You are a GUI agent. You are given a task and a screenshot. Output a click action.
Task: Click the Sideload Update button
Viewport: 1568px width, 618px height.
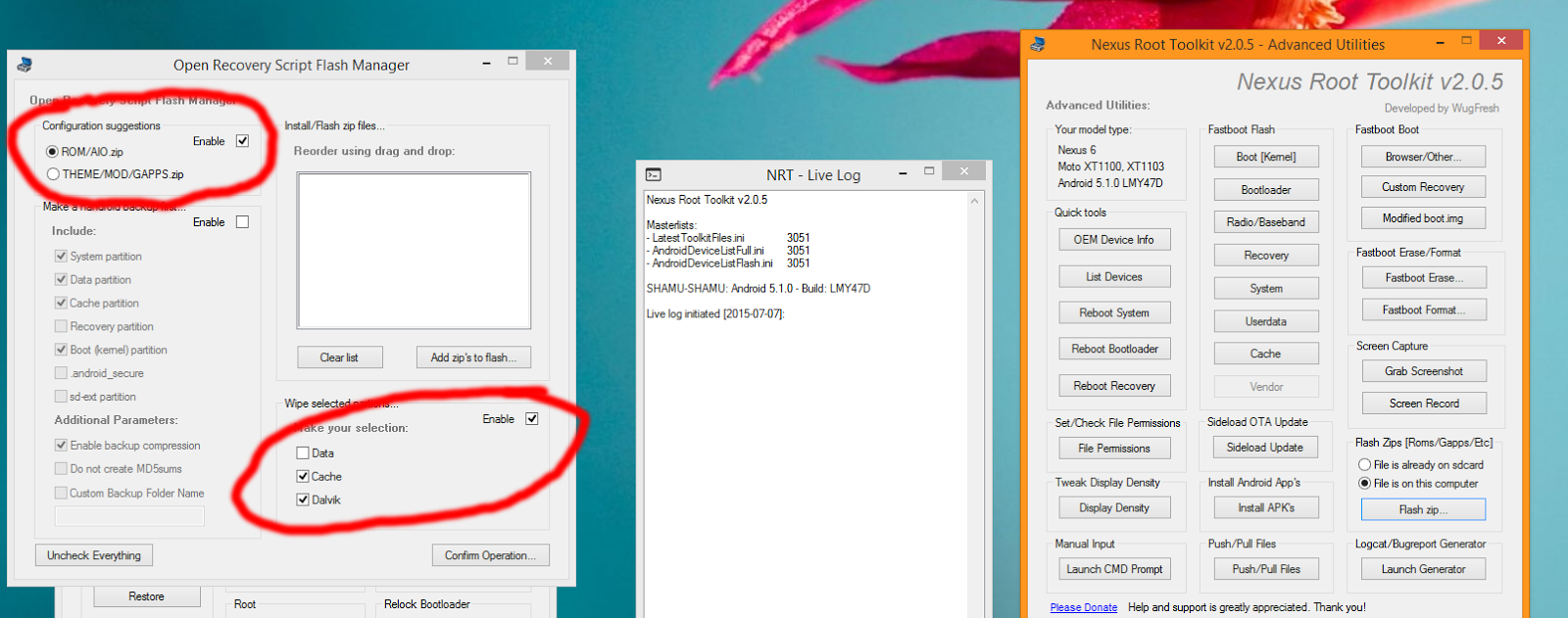pyautogui.click(x=1266, y=448)
